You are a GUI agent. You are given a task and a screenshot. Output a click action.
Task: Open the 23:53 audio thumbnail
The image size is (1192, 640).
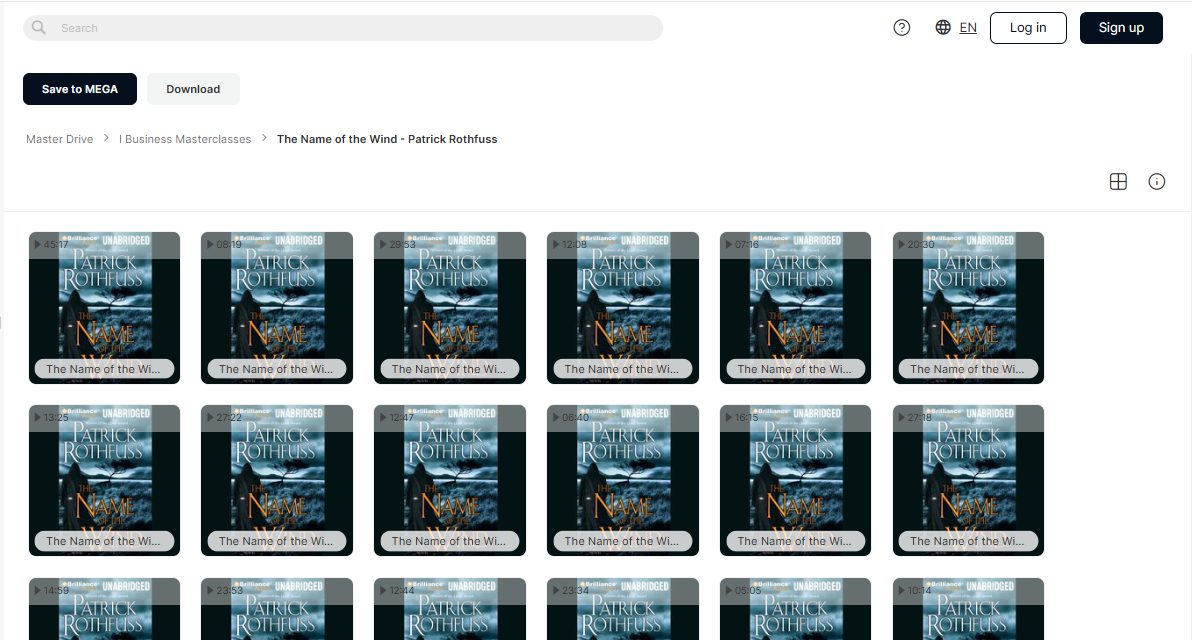tap(277, 609)
